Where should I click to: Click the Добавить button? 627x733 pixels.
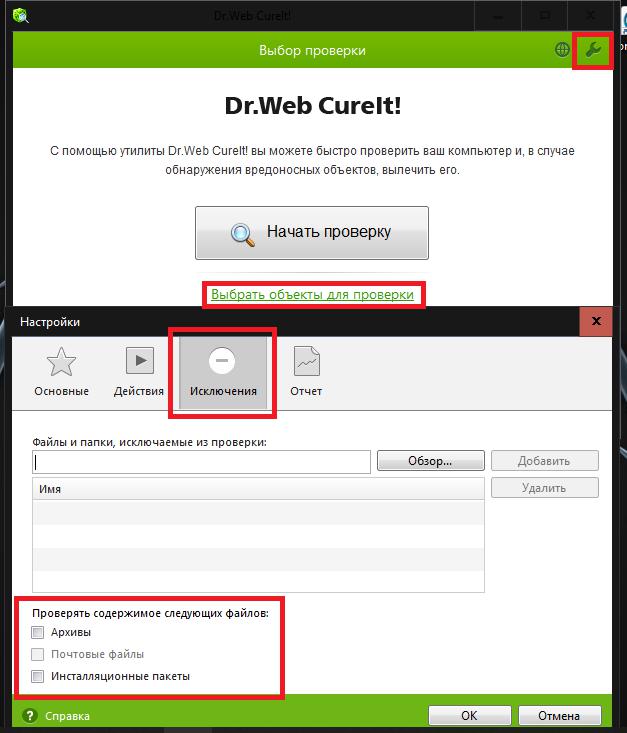pyautogui.click(x=545, y=461)
